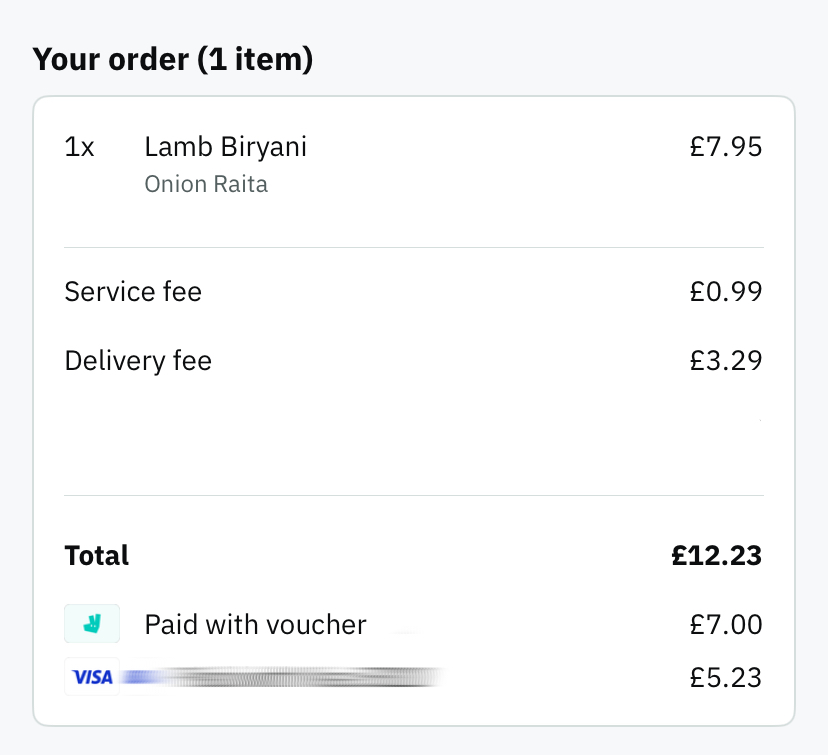Click the voucher amount £7.00

pyautogui.click(x=726, y=625)
